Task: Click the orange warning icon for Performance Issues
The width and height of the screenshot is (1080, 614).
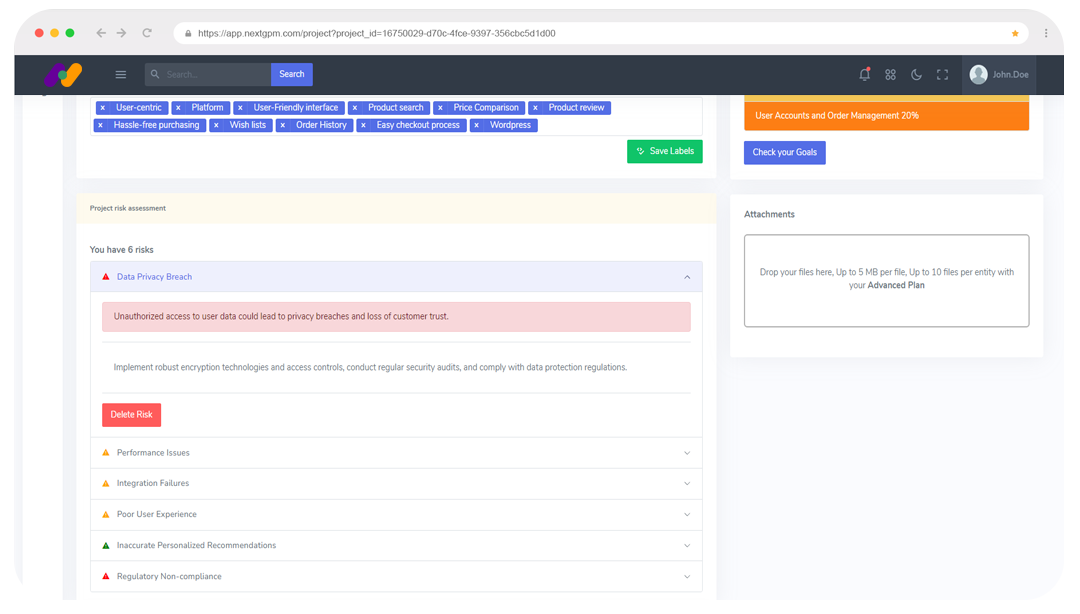Action: click(x=106, y=453)
